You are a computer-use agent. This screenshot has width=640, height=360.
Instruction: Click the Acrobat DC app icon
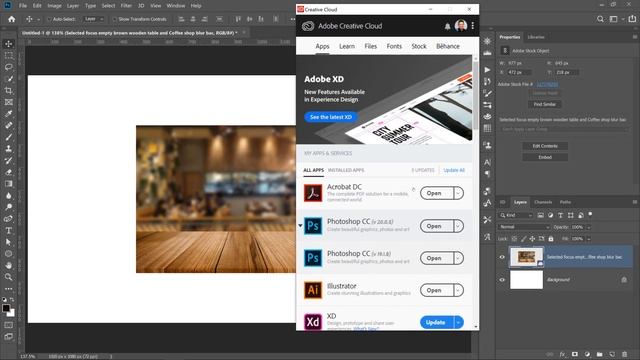click(x=313, y=193)
